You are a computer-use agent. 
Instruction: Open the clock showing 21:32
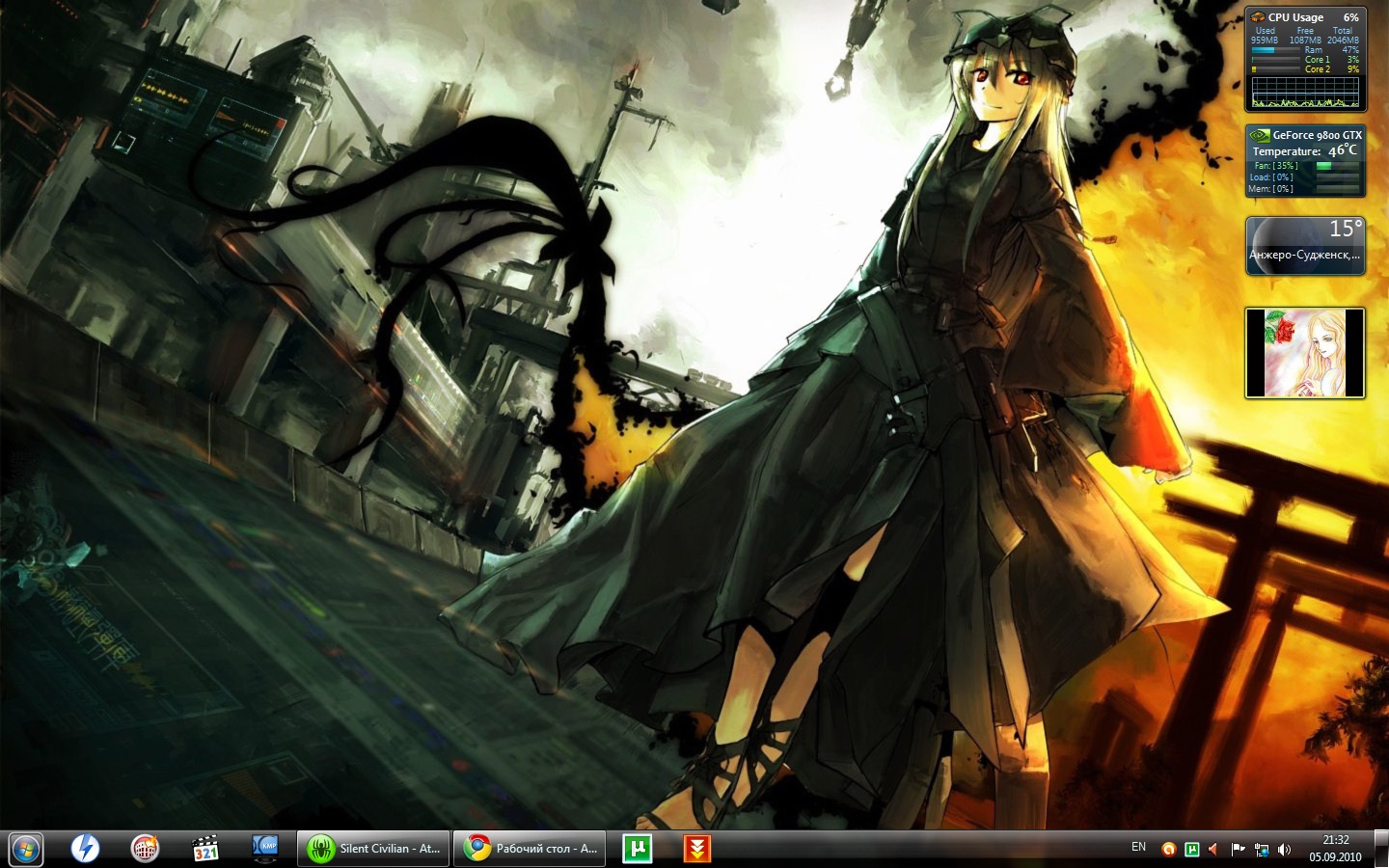1336,849
